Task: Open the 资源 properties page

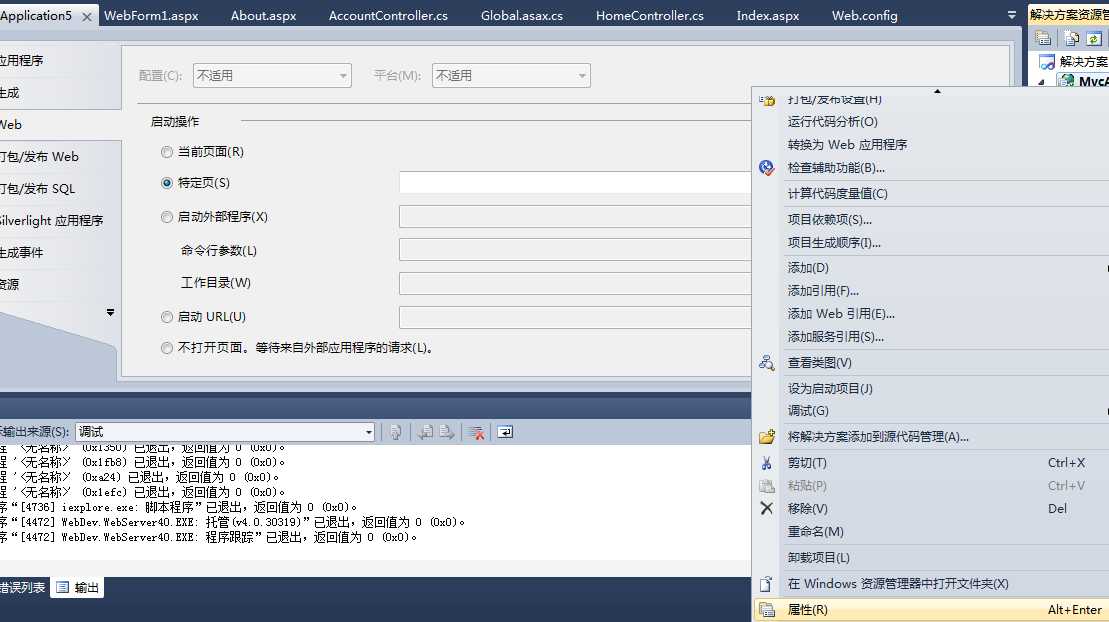Action: coord(59,284)
